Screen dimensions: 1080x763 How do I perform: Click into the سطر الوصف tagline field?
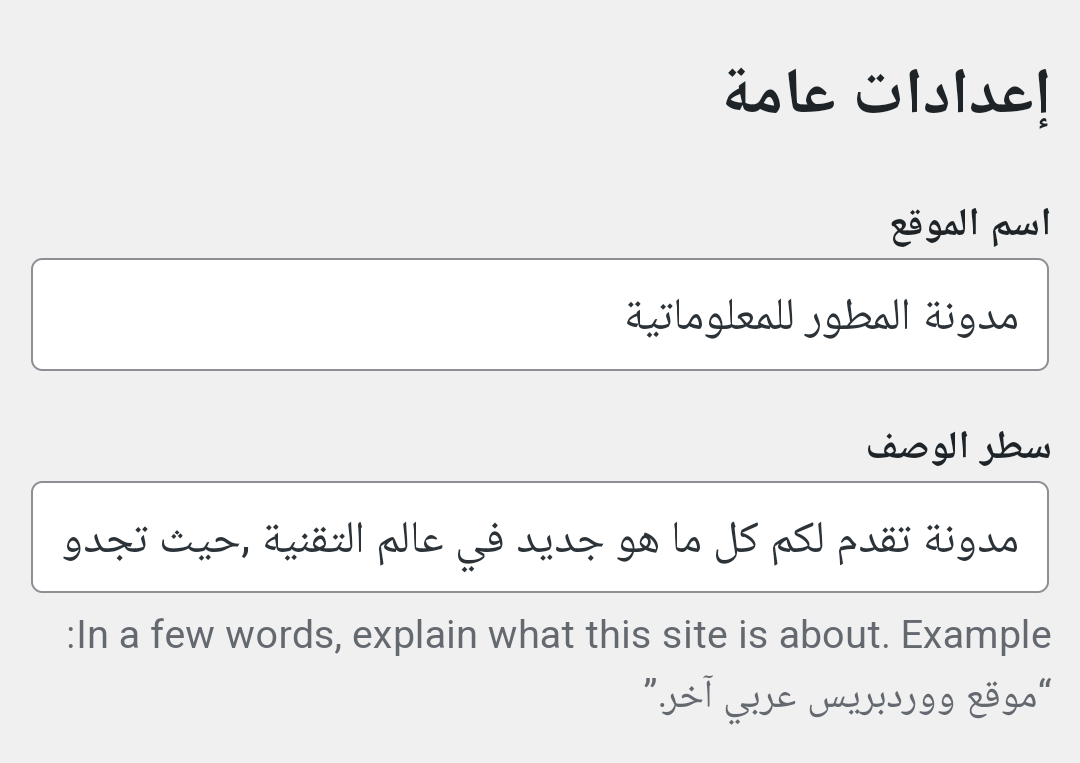point(540,538)
